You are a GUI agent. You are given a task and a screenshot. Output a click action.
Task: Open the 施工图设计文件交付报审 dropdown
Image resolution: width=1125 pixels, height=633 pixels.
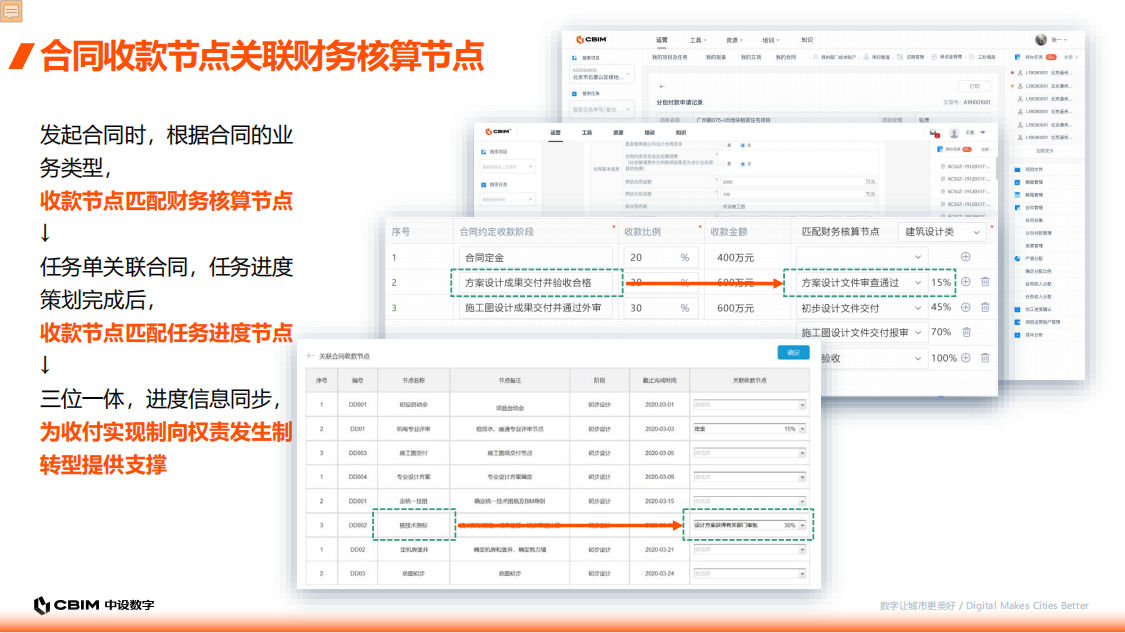pos(861,332)
